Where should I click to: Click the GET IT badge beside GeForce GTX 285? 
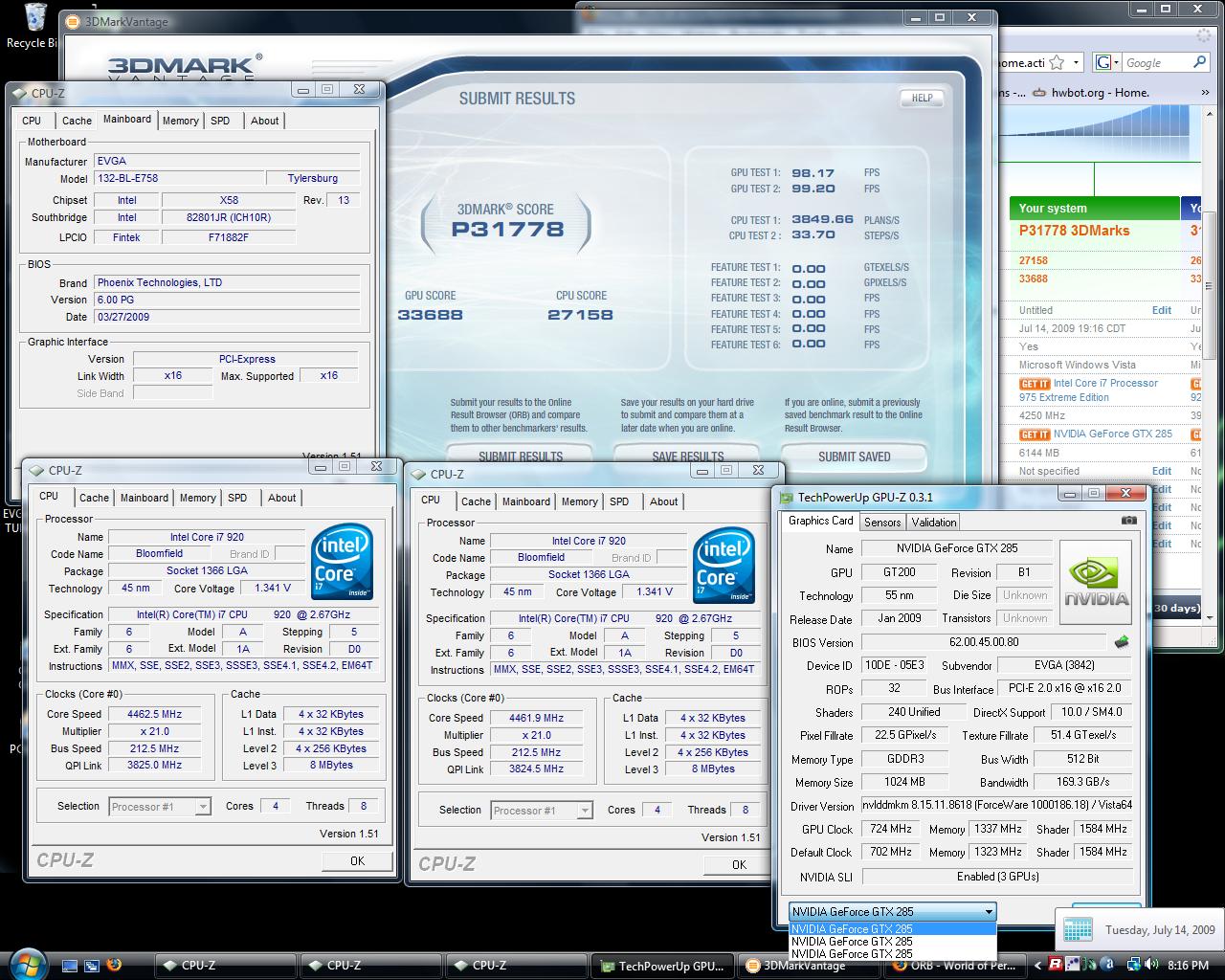[x=1035, y=434]
